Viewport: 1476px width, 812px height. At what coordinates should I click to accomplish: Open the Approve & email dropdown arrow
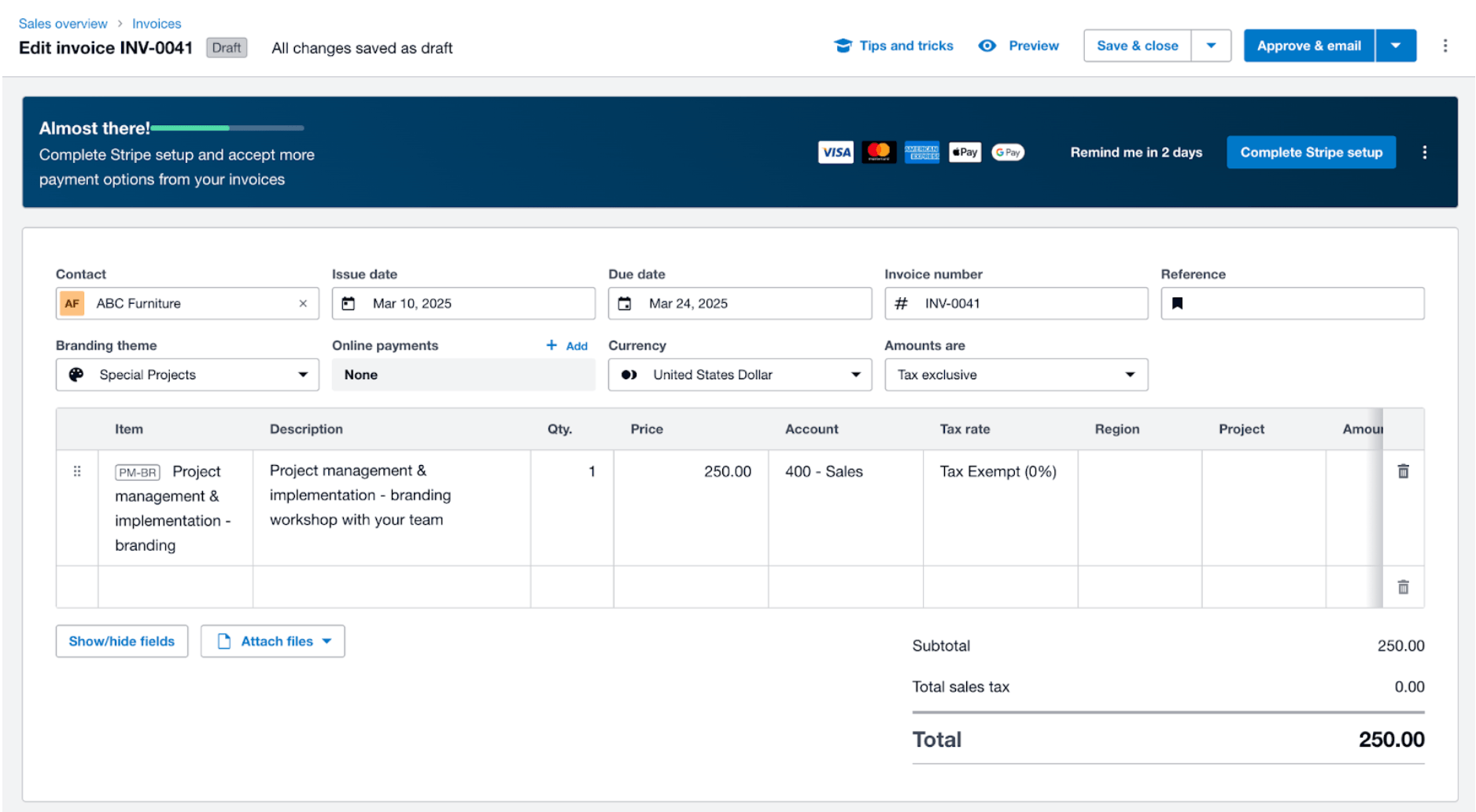1396,45
